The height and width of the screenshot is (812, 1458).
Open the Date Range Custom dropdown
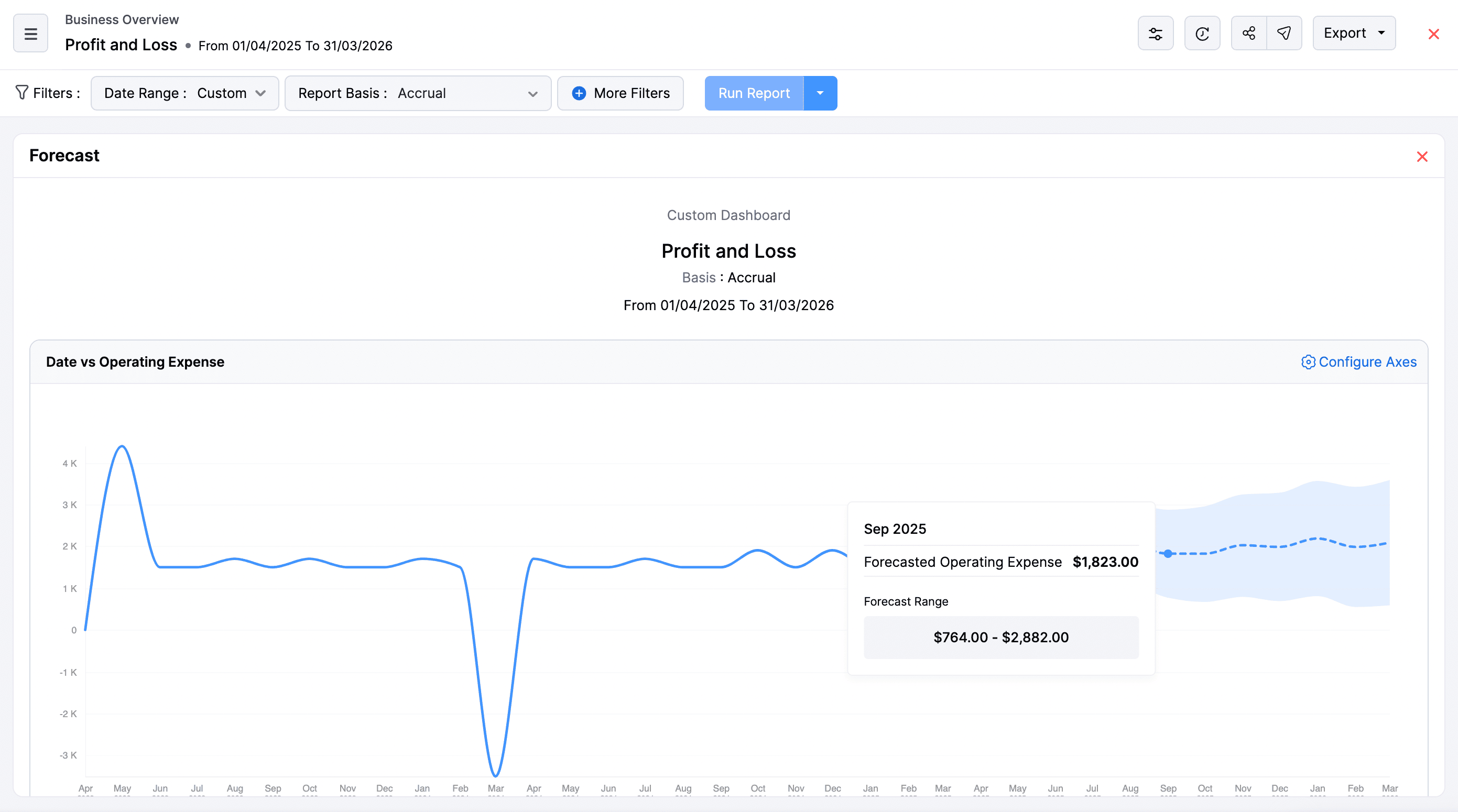[184, 93]
